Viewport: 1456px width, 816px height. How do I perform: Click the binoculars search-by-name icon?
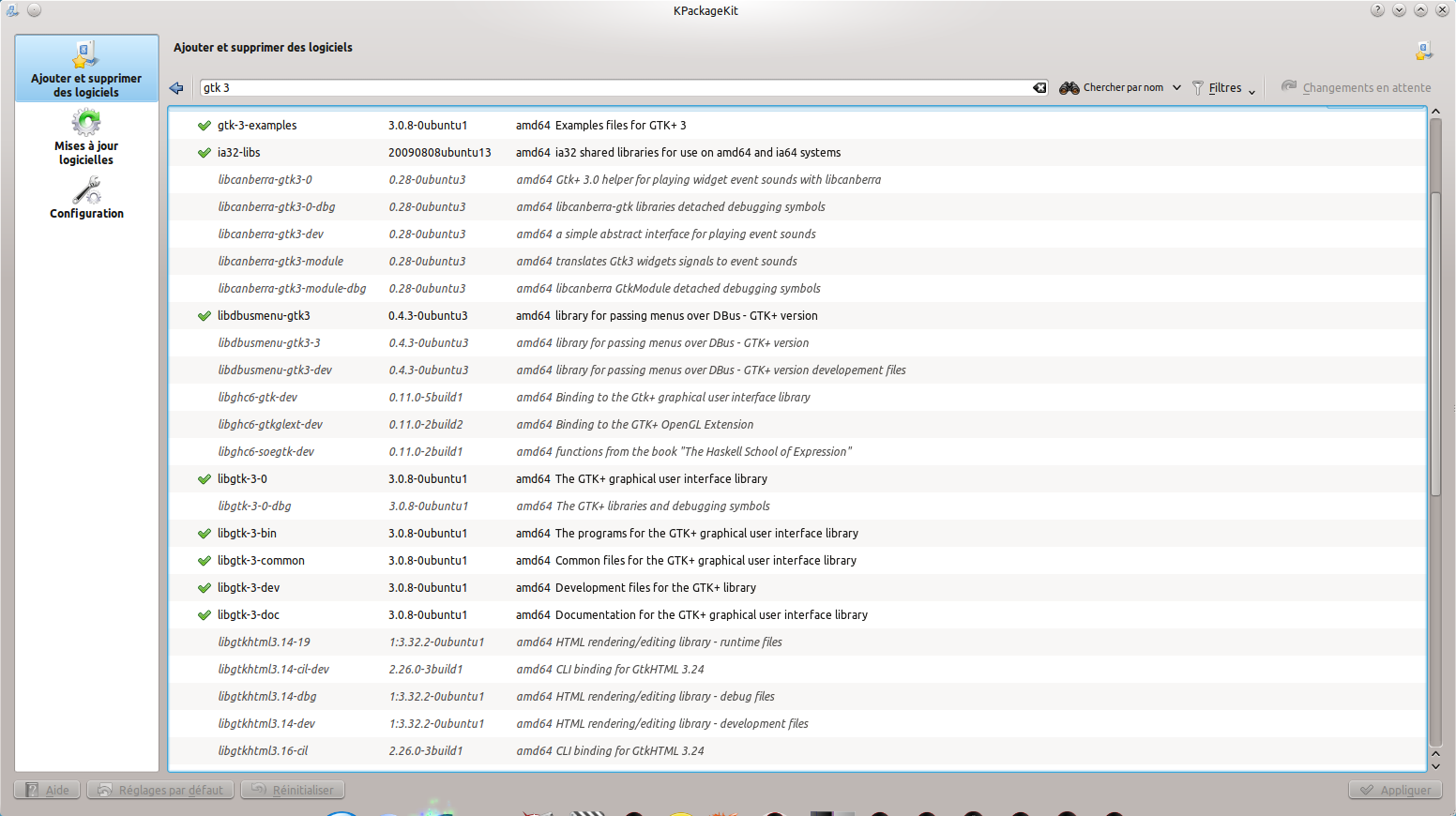(x=1069, y=88)
